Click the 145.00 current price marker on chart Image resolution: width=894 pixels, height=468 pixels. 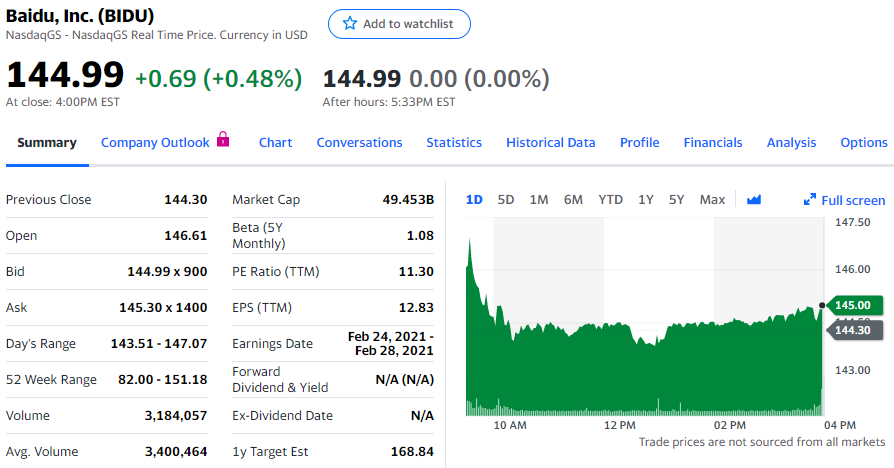tap(854, 305)
